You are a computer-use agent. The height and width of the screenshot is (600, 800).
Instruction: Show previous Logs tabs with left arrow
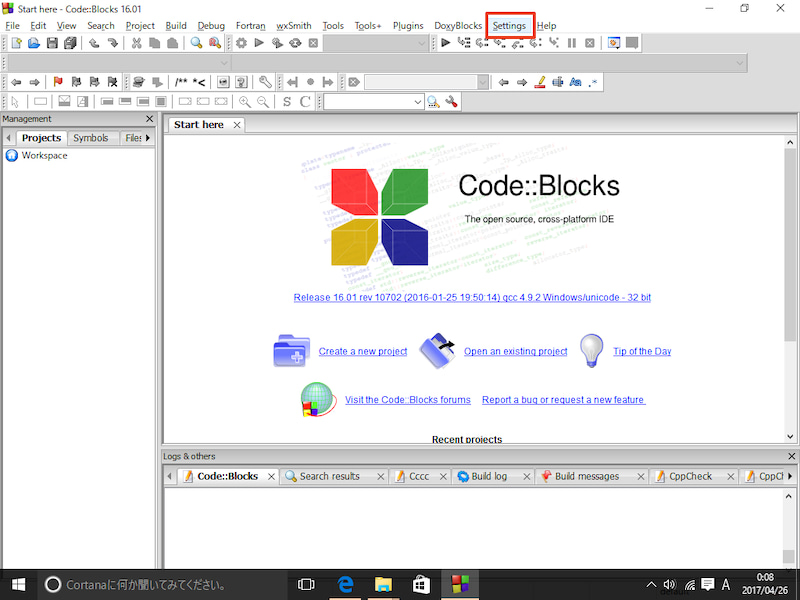coord(170,476)
